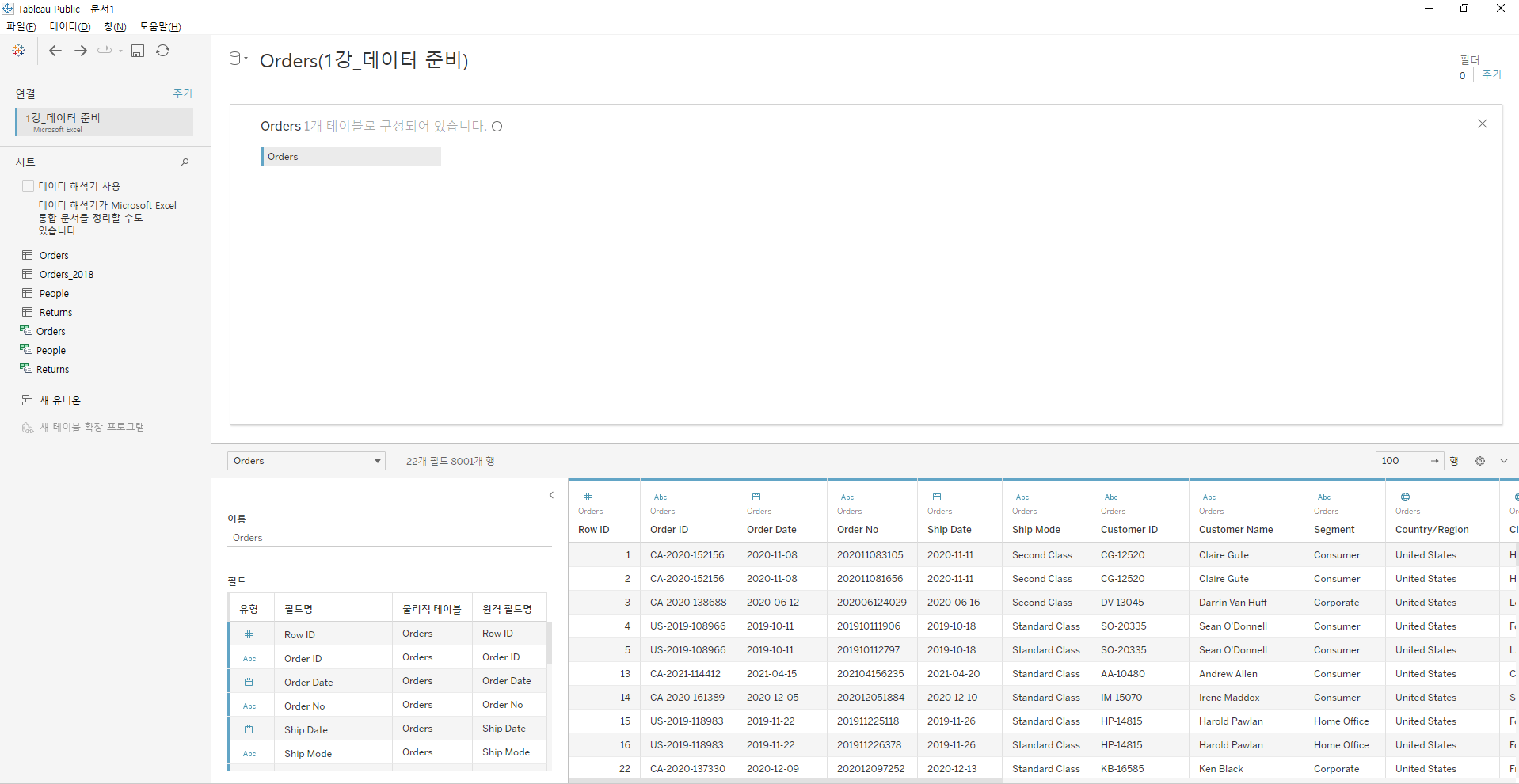Click the Abc type icon in Order No field row
This screenshot has width=1519, height=784.
point(249,706)
